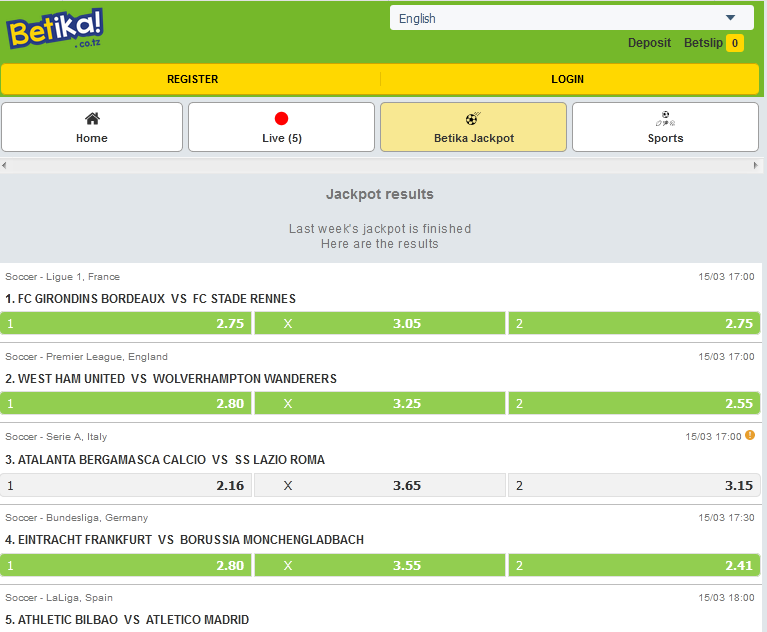Click FC Girondins Bordeaux vs Rennes title

point(151,299)
